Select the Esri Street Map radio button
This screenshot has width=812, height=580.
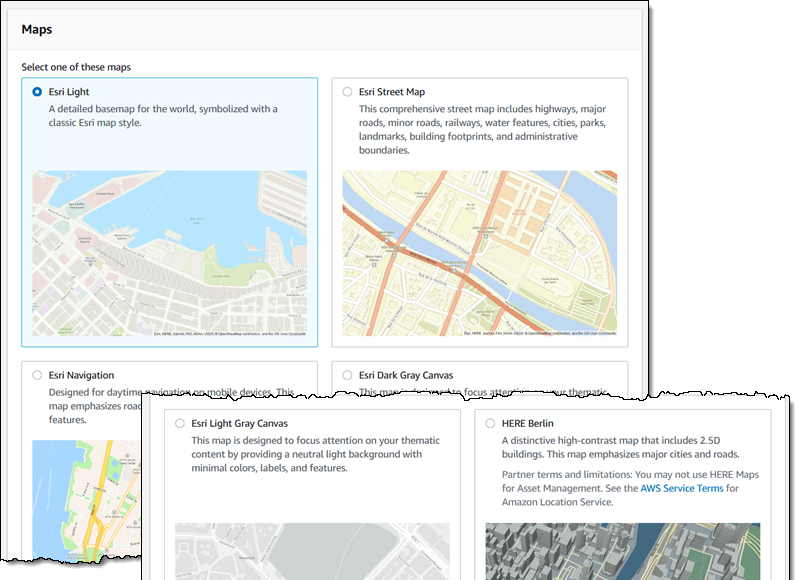click(347, 92)
